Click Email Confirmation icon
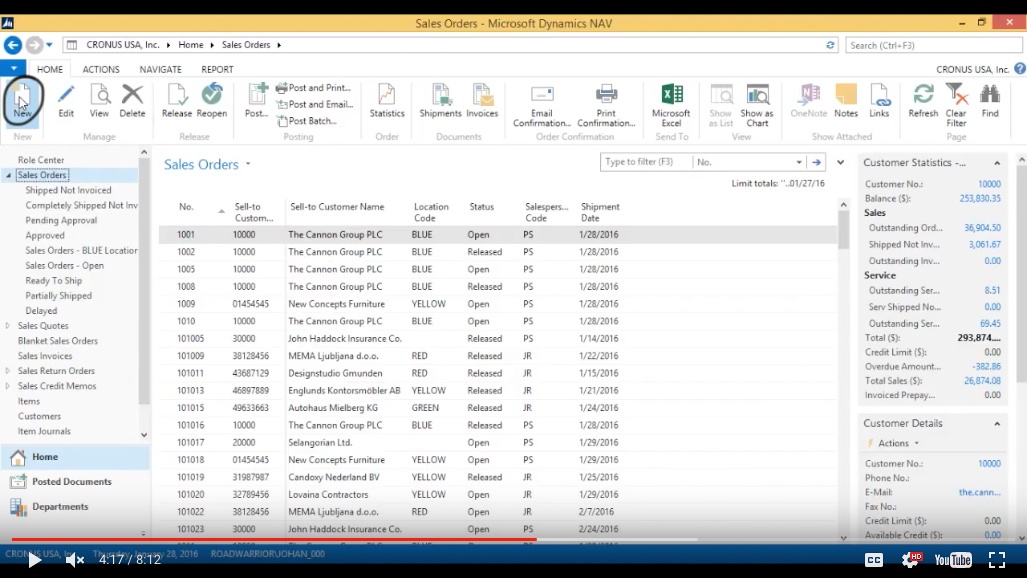Viewport: 1027px width, 578px height. coord(542,94)
